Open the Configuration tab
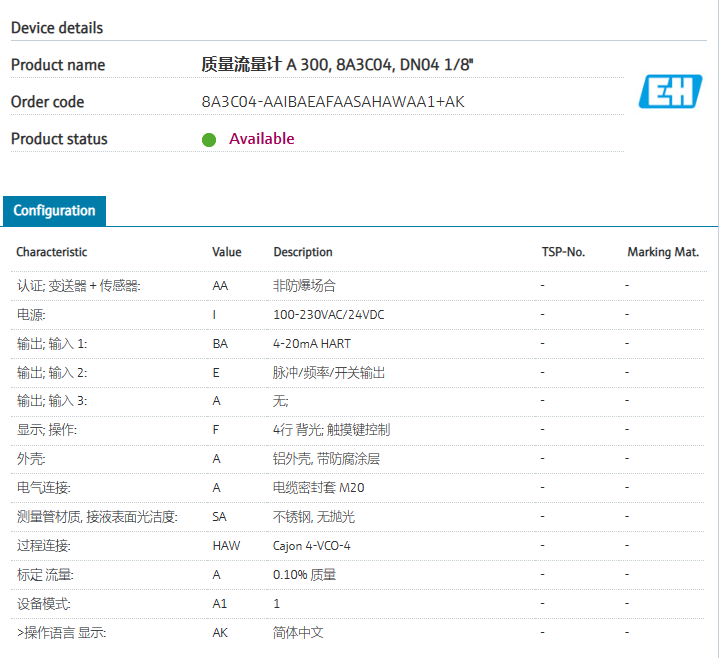 pyautogui.click(x=54, y=211)
